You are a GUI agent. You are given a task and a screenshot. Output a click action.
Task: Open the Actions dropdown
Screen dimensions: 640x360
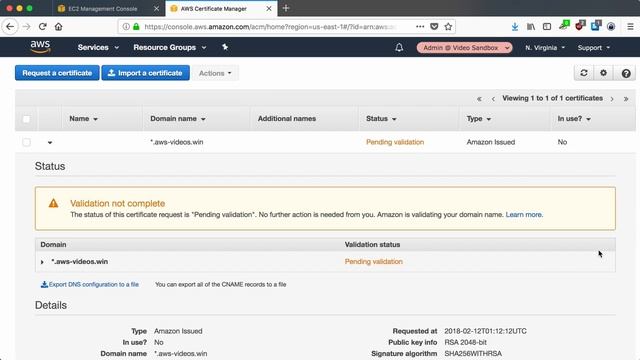pos(215,73)
